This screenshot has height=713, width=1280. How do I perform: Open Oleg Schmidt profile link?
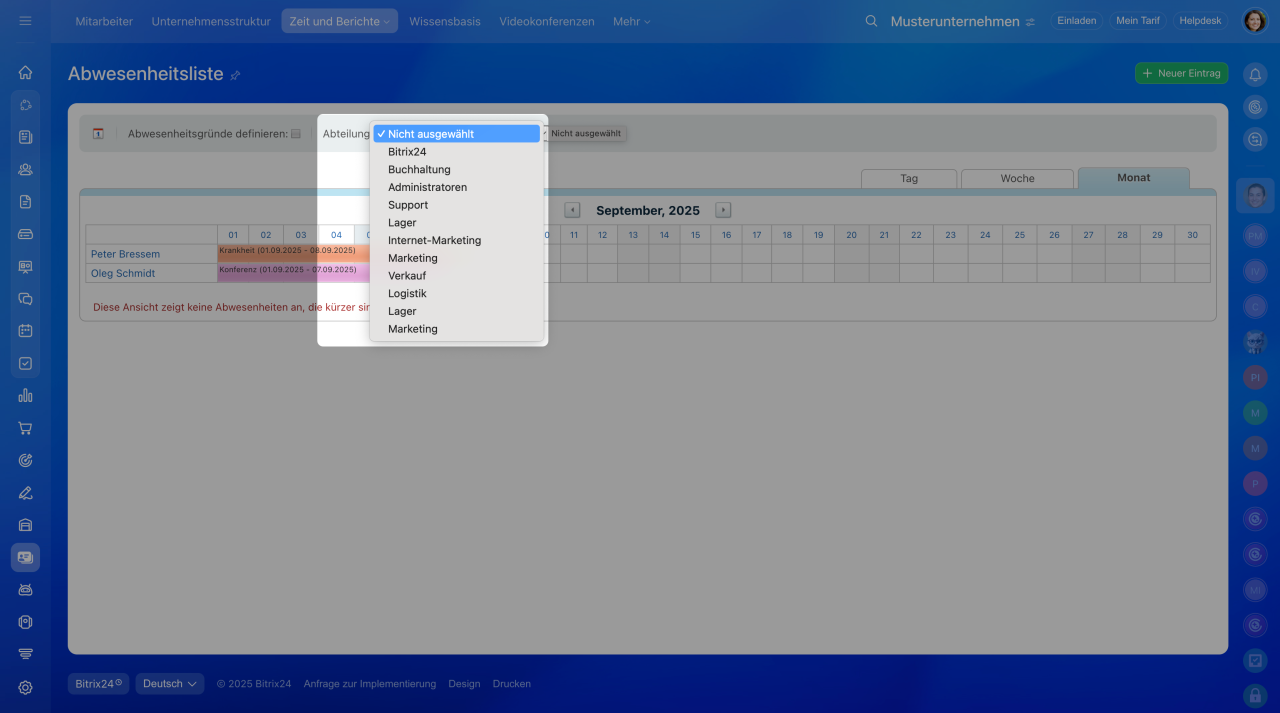coord(123,273)
